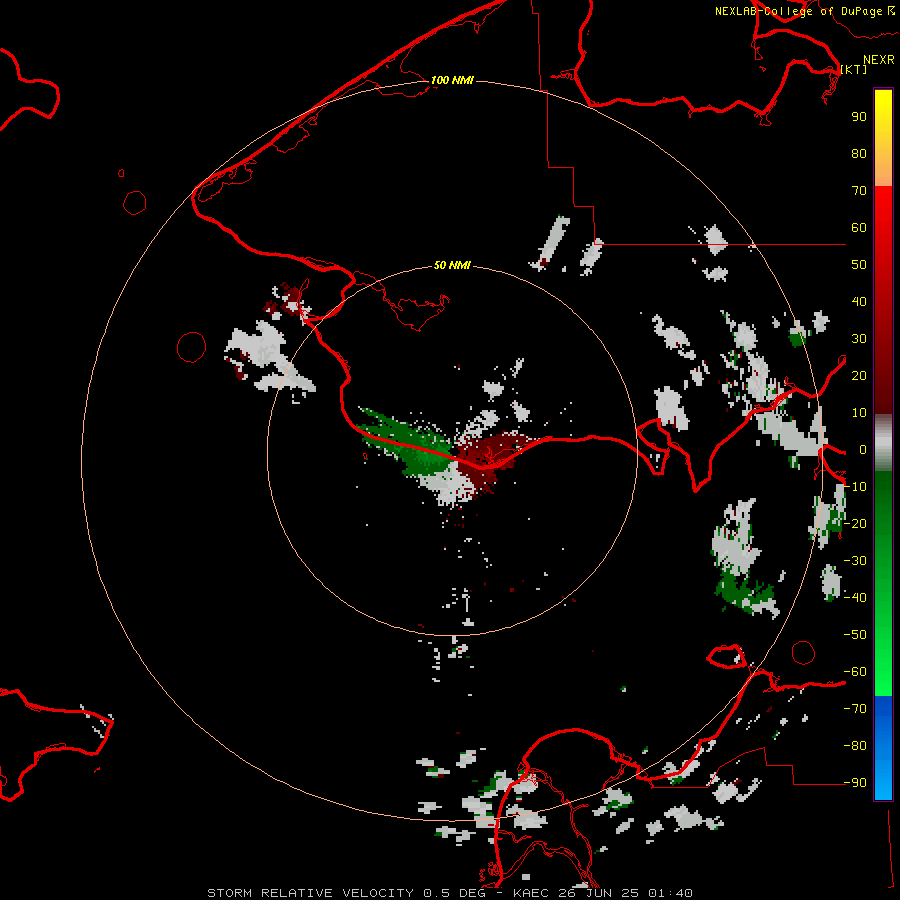Click the positive 70 scale value

(x=859, y=191)
